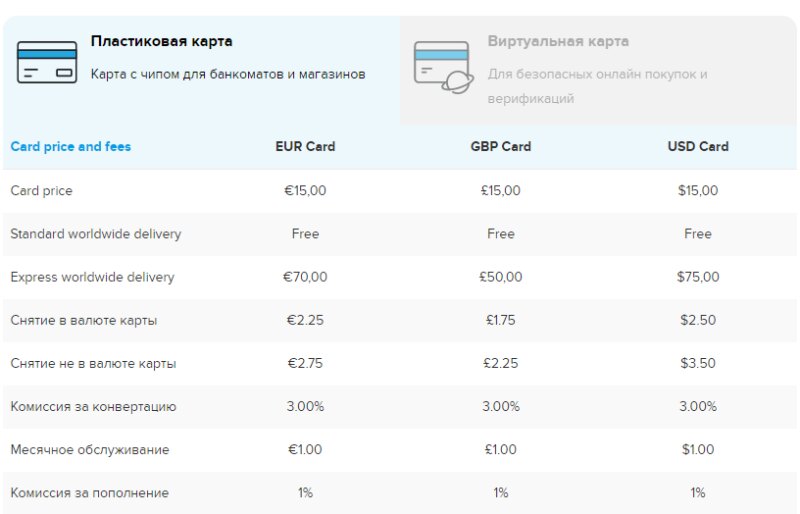This screenshot has width=800, height=514.
Task: Select the EUR Card column header
Action: click(x=305, y=147)
